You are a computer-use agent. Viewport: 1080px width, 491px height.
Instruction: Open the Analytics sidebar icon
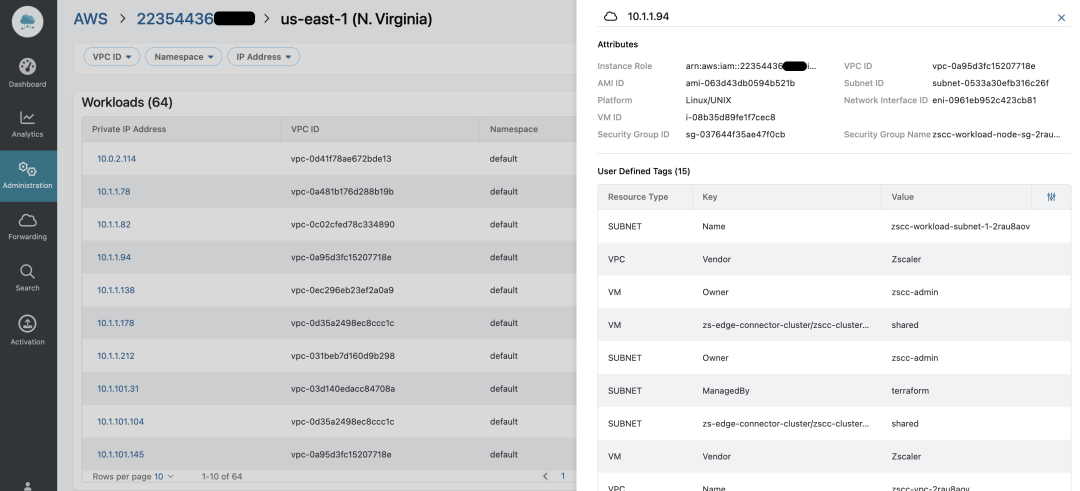(28, 118)
